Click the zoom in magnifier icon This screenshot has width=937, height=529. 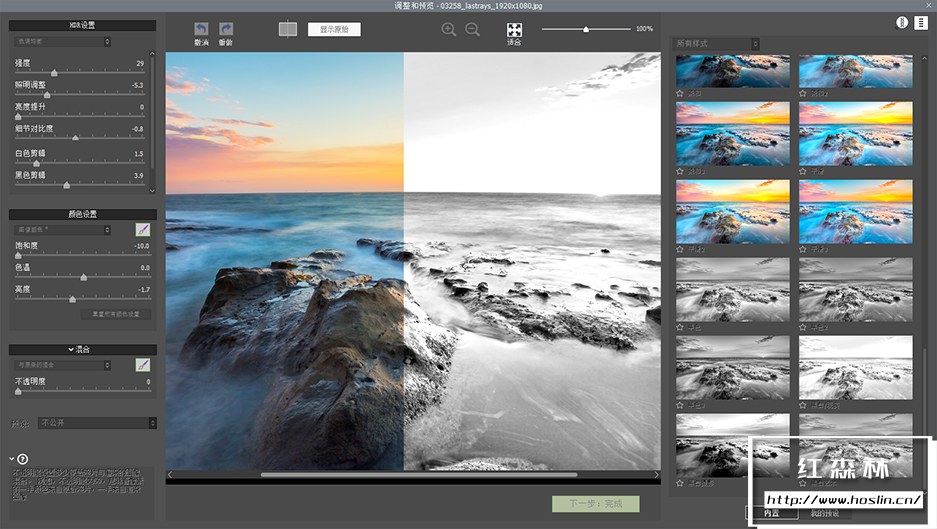pos(448,30)
